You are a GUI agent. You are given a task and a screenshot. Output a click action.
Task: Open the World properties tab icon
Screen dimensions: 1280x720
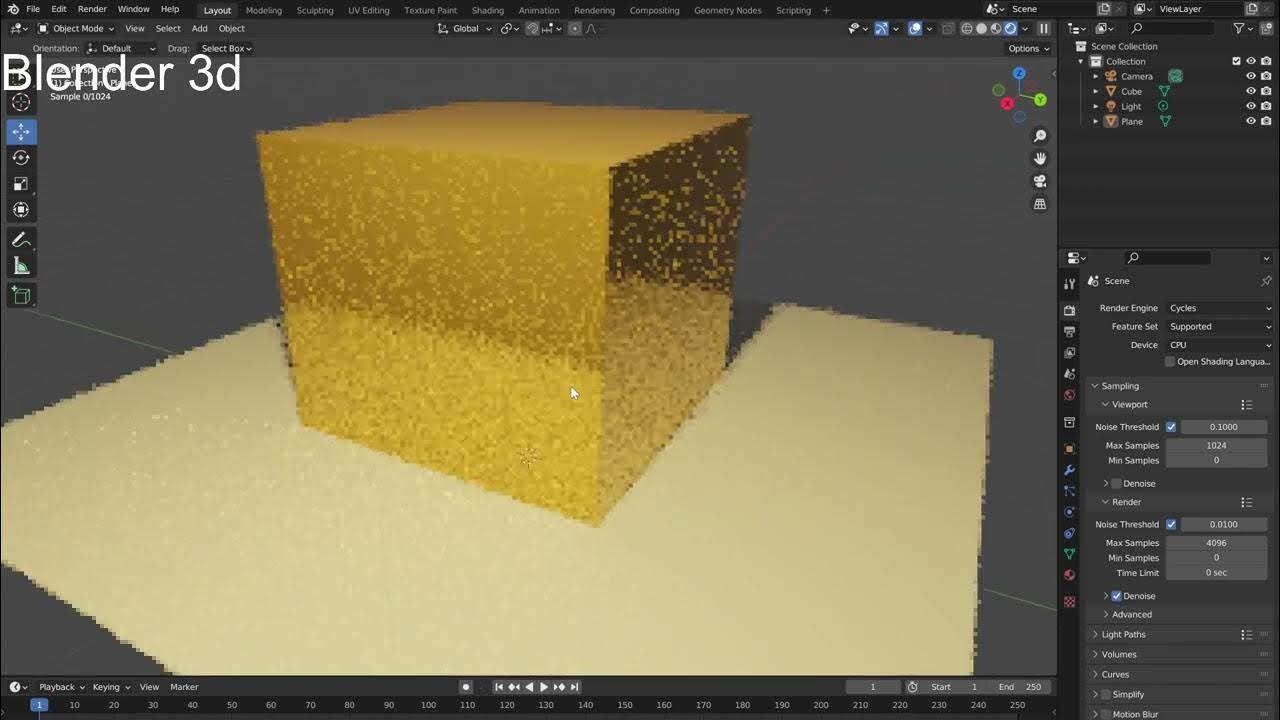click(1069, 395)
